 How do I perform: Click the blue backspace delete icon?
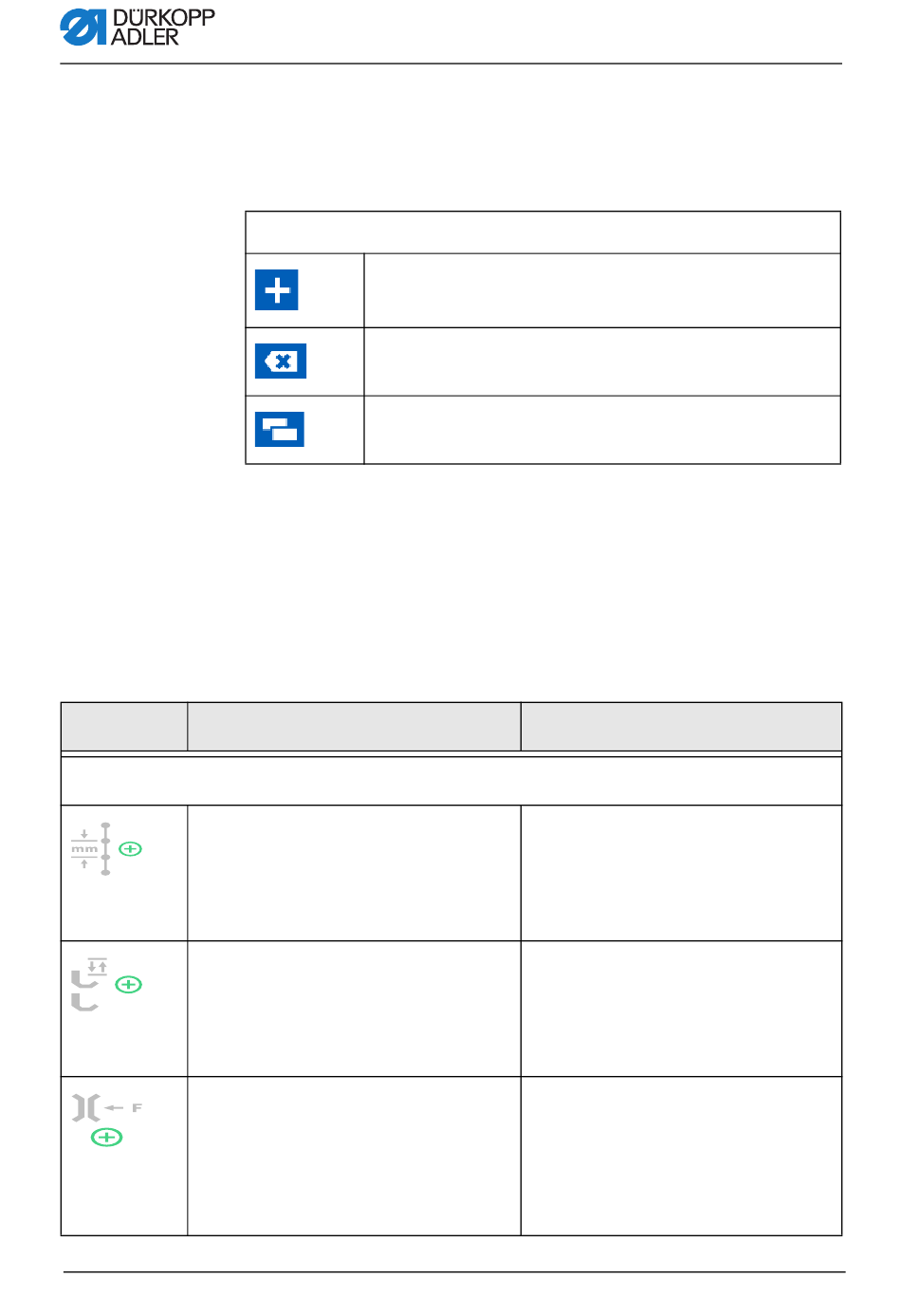pyautogui.click(x=281, y=361)
